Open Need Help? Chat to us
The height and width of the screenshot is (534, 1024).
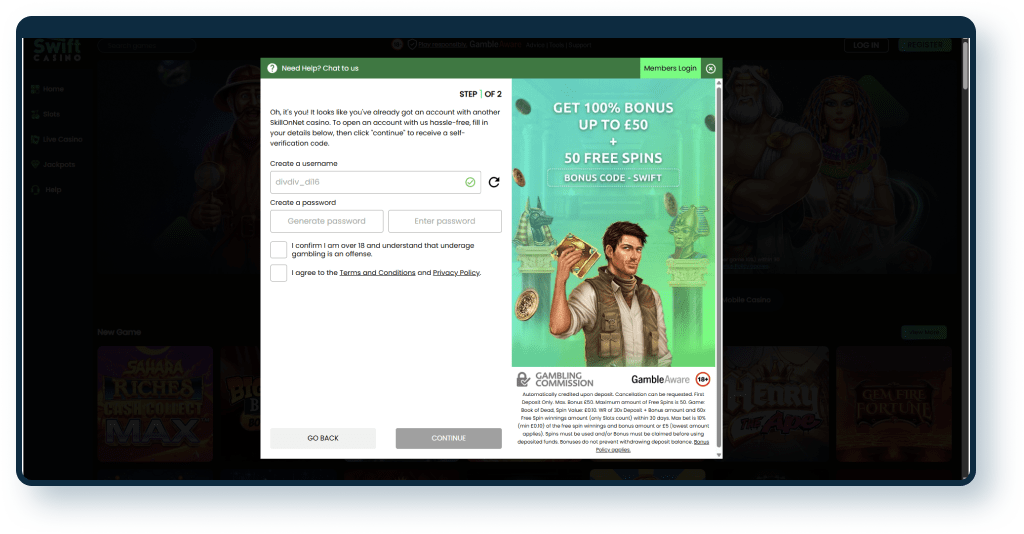320,68
